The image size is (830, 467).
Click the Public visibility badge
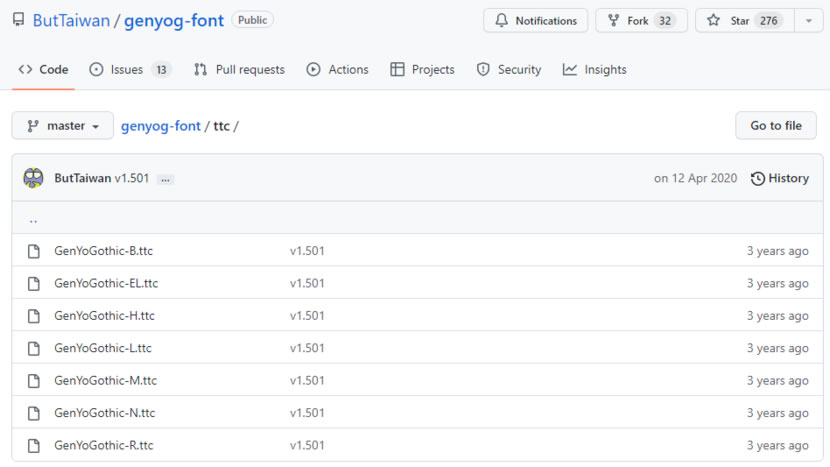[x=252, y=20]
